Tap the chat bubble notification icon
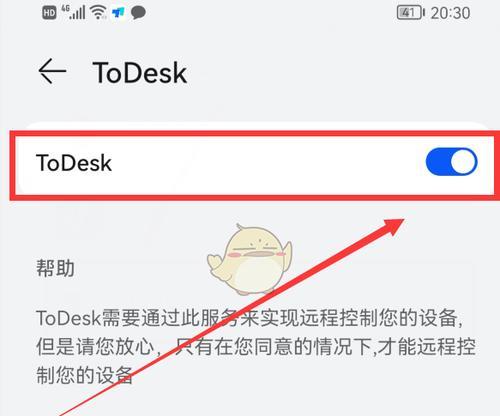Image resolution: width=500 pixels, height=416 pixels. tap(138, 13)
